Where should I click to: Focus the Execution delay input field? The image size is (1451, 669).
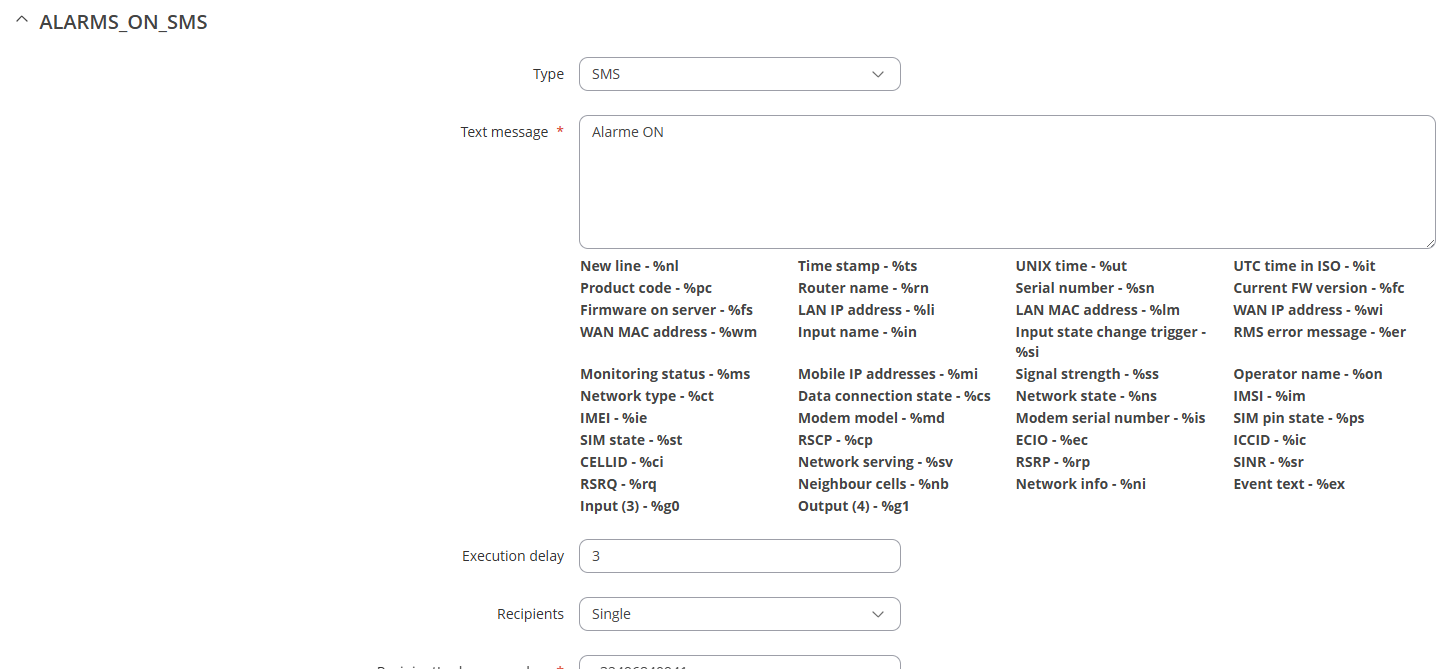point(739,556)
